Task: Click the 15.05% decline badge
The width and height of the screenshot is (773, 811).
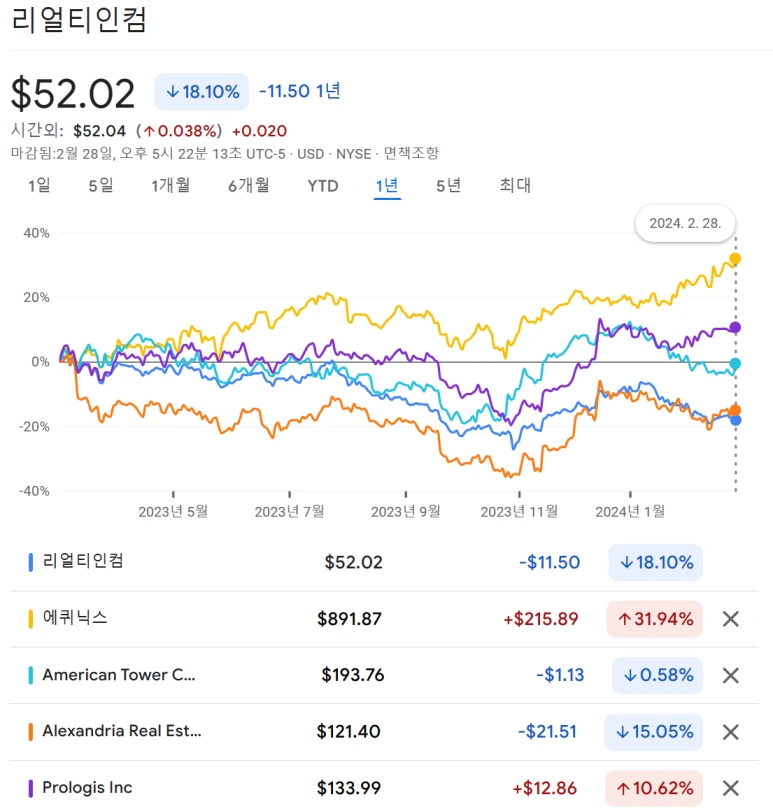Action: (x=654, y=732)
